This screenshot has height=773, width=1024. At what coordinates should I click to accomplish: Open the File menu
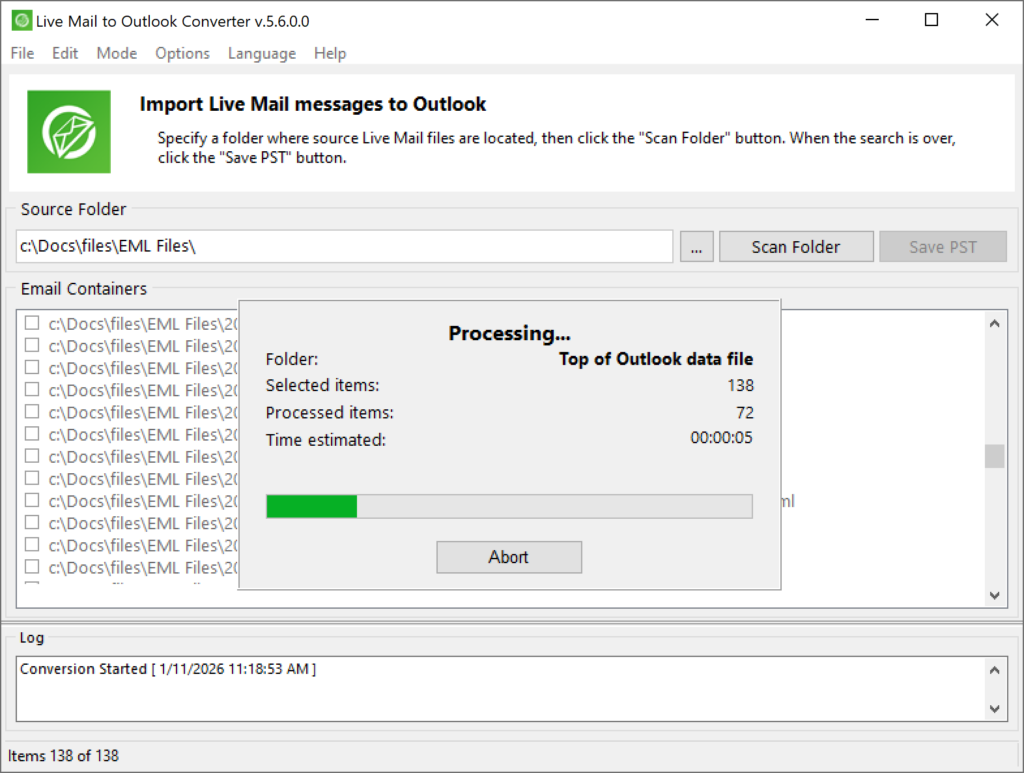[x=21, y=53]
